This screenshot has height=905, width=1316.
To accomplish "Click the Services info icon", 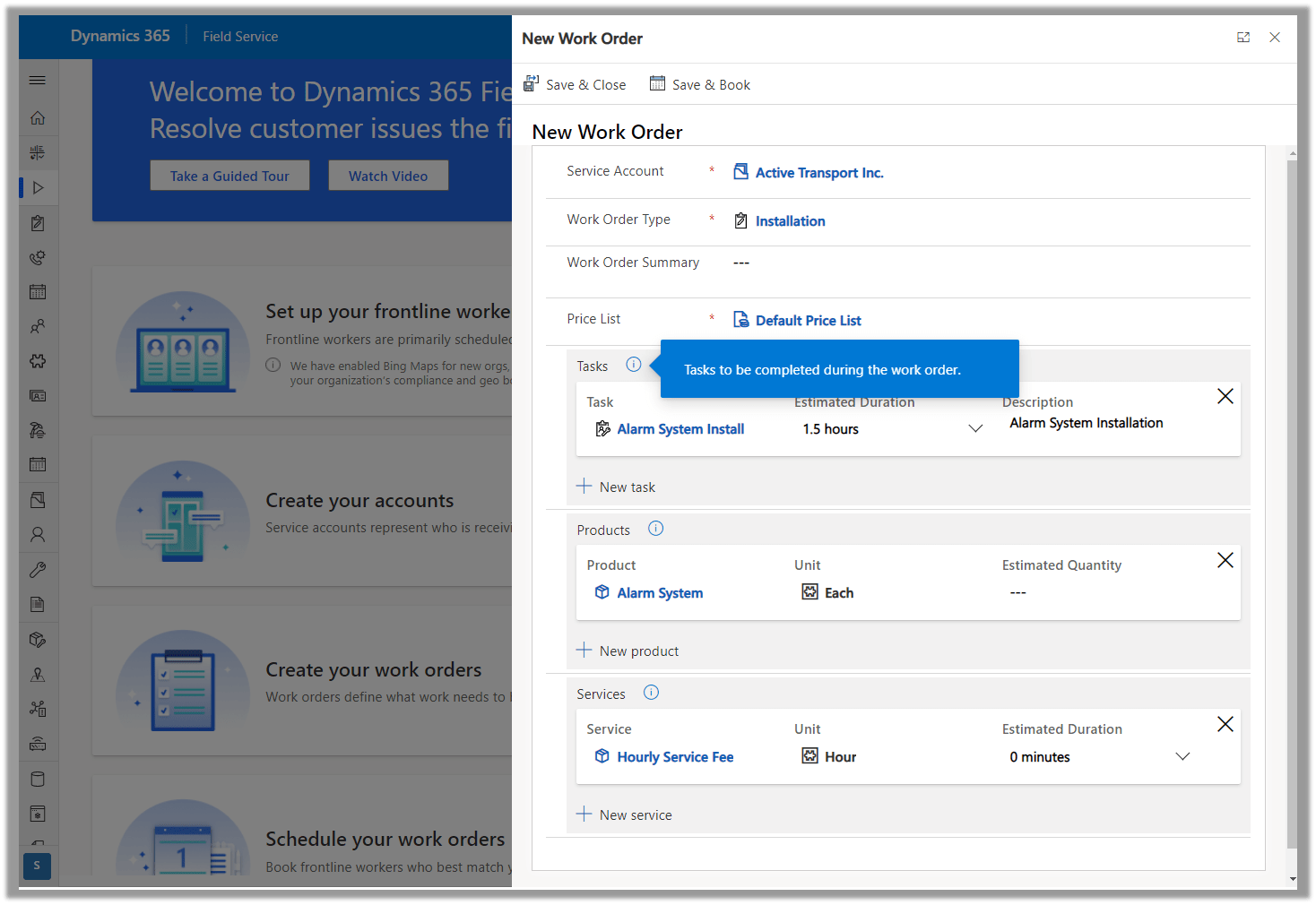I will [x=652, y=693].
